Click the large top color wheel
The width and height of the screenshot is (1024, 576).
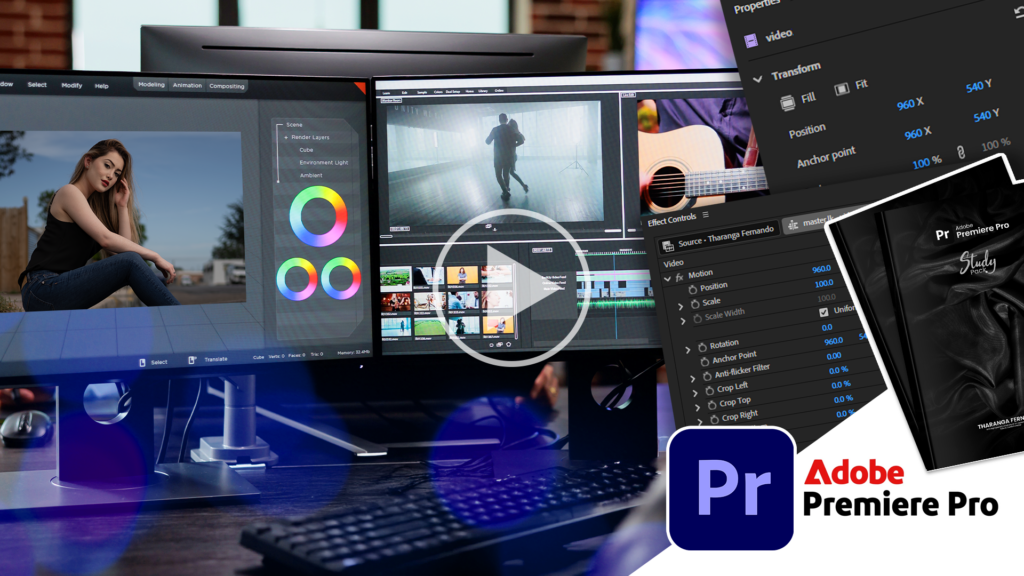tap(318, 216)
